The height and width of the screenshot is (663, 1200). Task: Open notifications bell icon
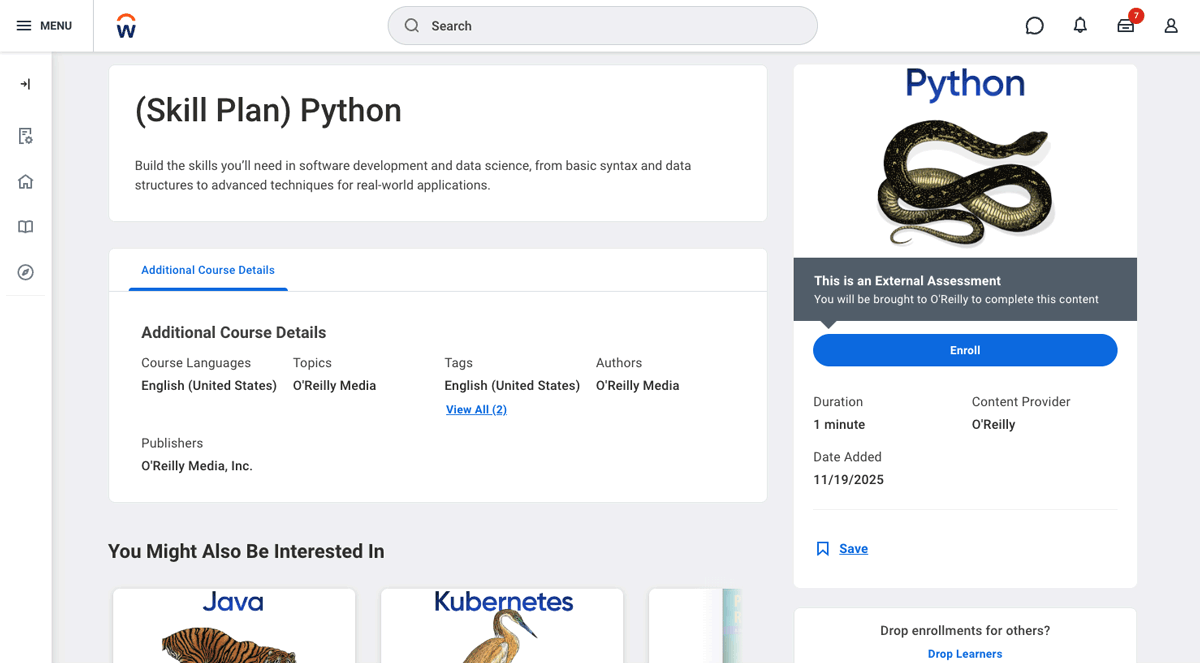(1080, 26)
